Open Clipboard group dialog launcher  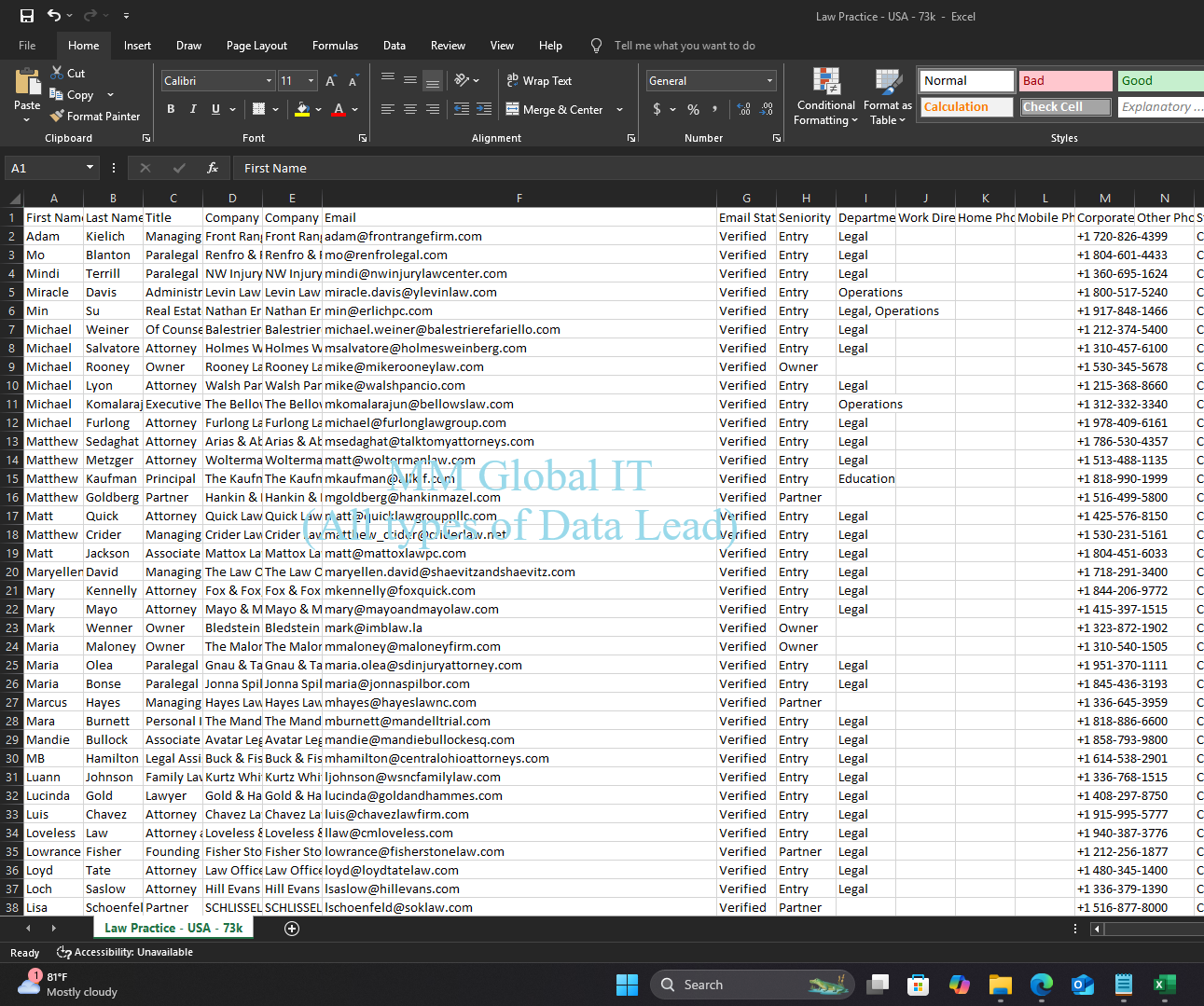click(x=146, y=138)
